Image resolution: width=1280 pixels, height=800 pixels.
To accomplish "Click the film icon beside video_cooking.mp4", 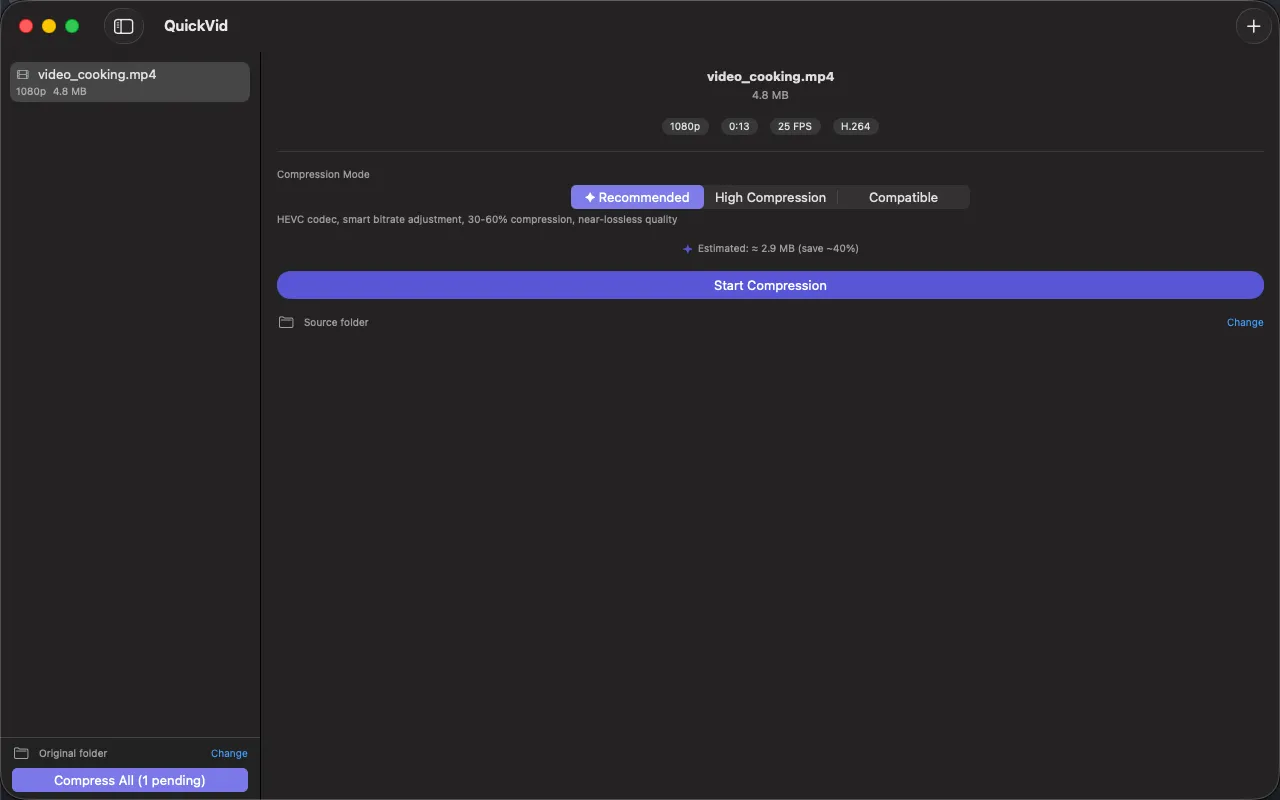I will (23, 74).
